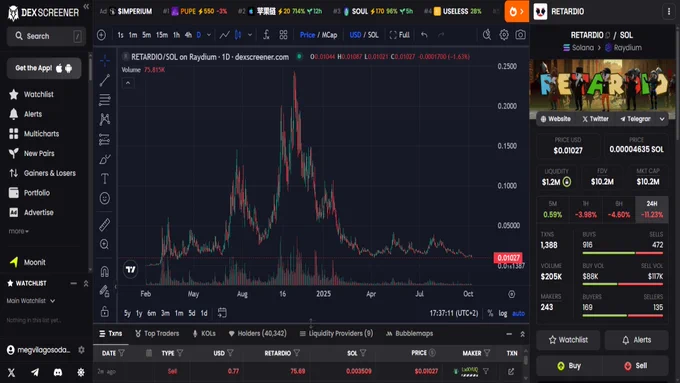Choose the patterns drawing tool

pyautogui.click(x=105, y=119)
